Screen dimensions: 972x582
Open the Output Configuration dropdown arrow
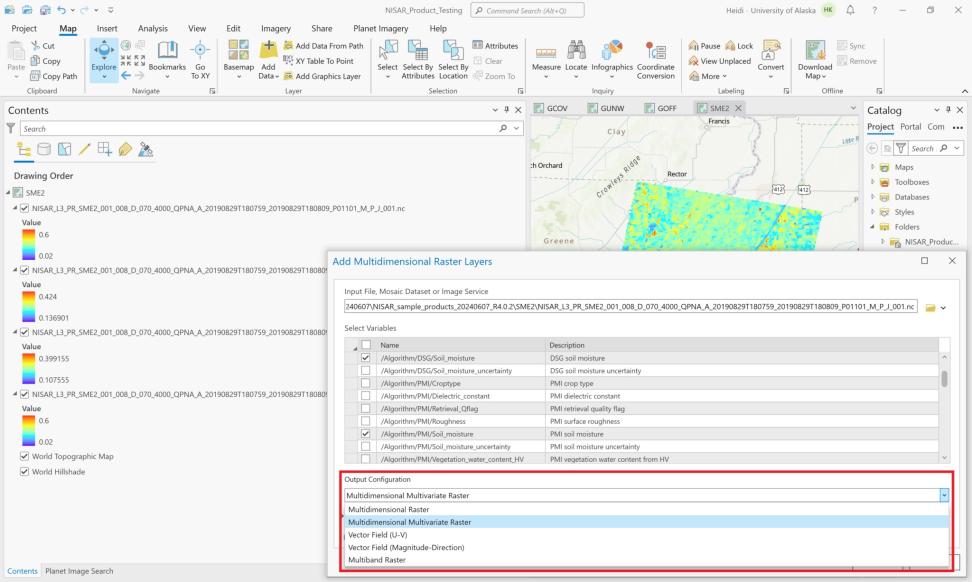click(943, 495)
